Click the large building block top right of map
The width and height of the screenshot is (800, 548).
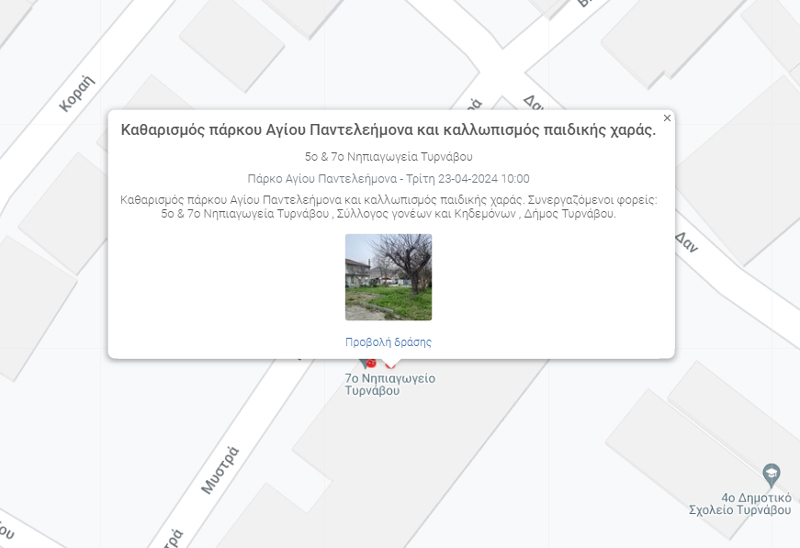[700, 40]
